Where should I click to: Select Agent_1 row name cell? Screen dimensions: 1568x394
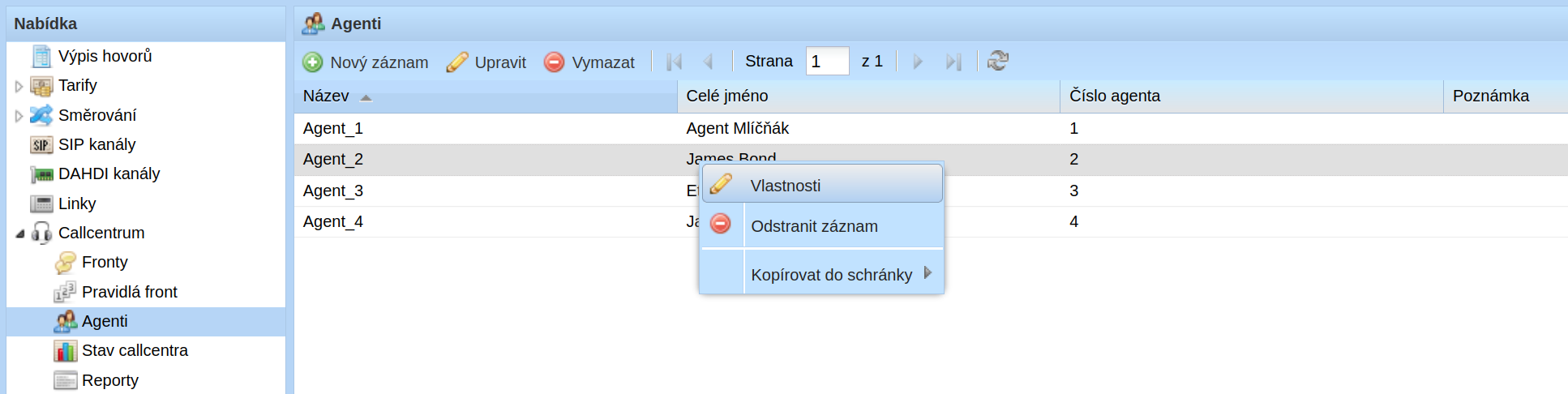point(486,128)
